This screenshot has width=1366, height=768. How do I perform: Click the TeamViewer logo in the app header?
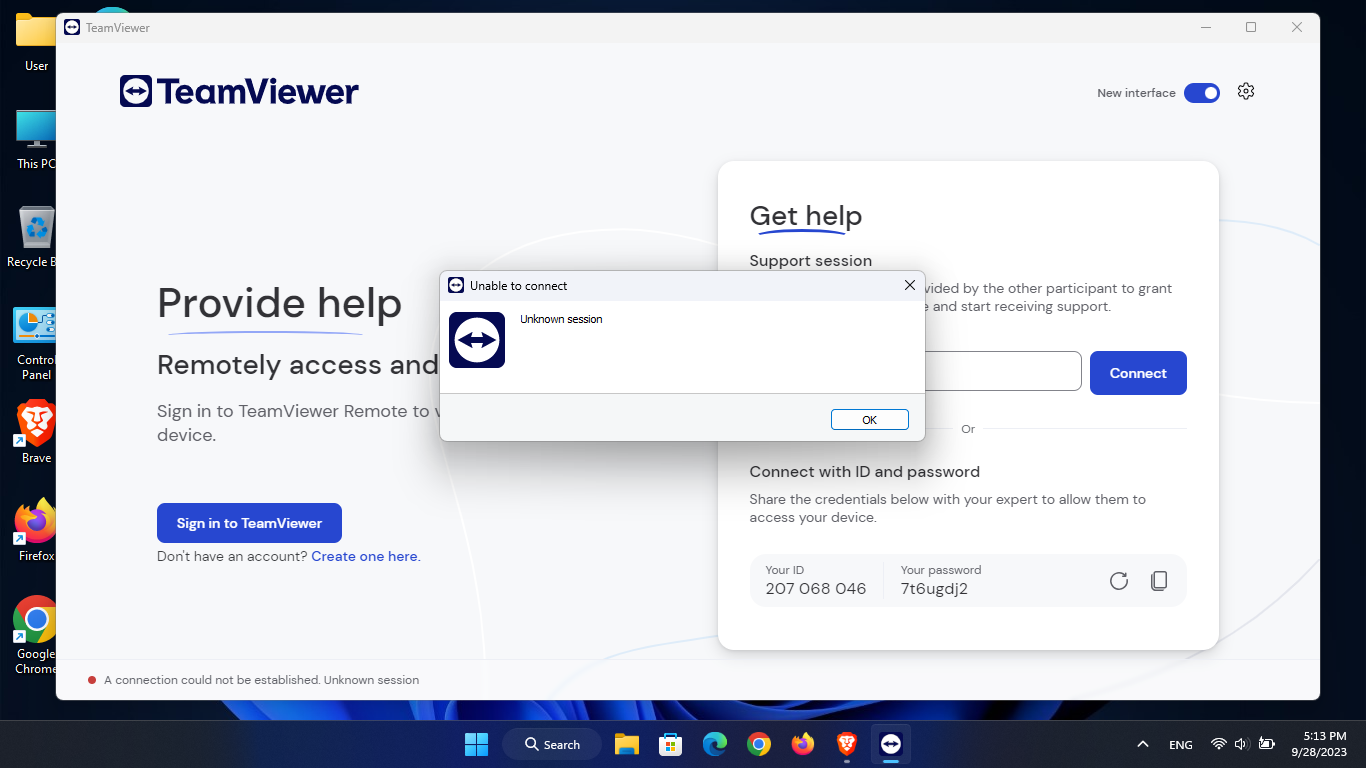(238, 91)
